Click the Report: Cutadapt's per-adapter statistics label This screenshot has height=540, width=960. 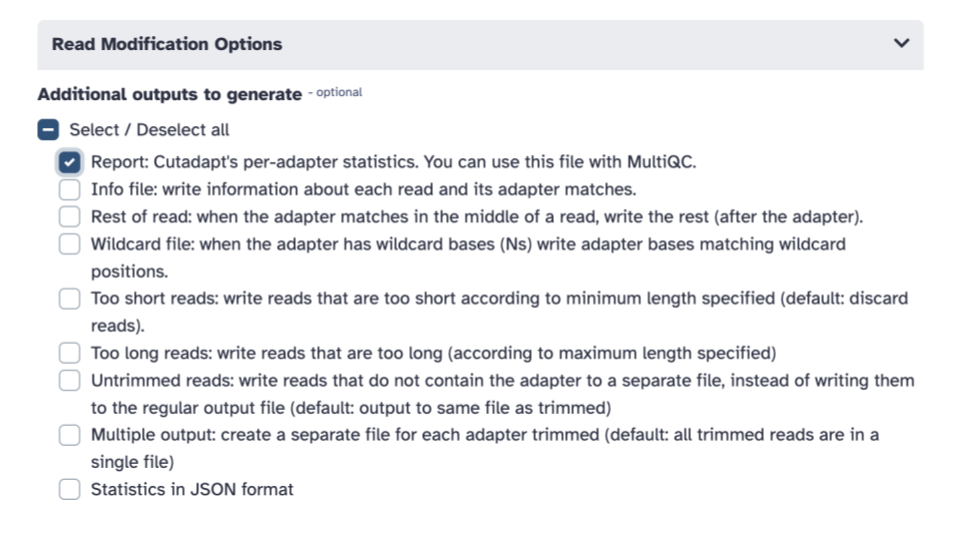pos(393,162)
